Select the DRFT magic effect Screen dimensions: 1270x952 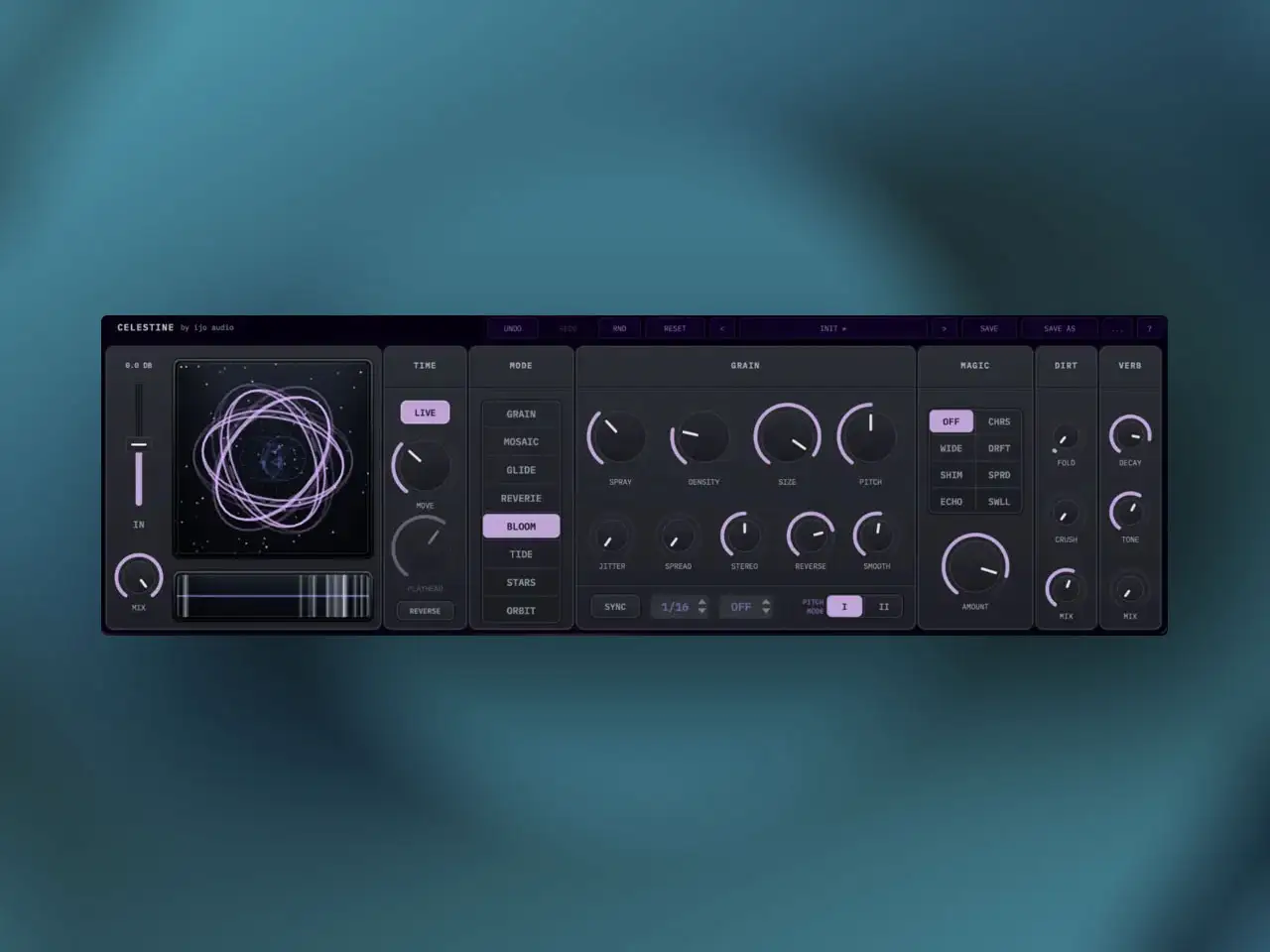point(999,448)
